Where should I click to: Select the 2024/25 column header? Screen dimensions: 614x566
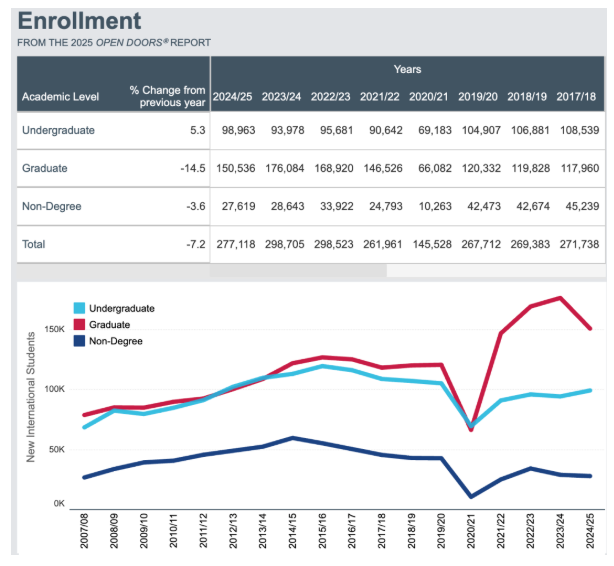click(x=232, y=97)
